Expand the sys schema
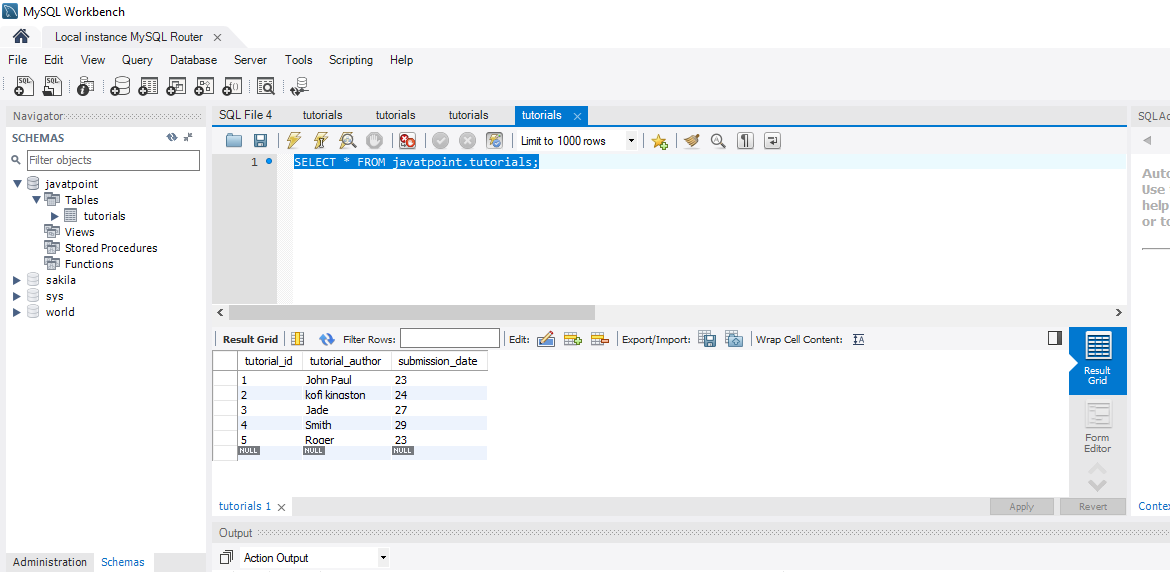This screenshot has height=572, width=1170. 17,296
